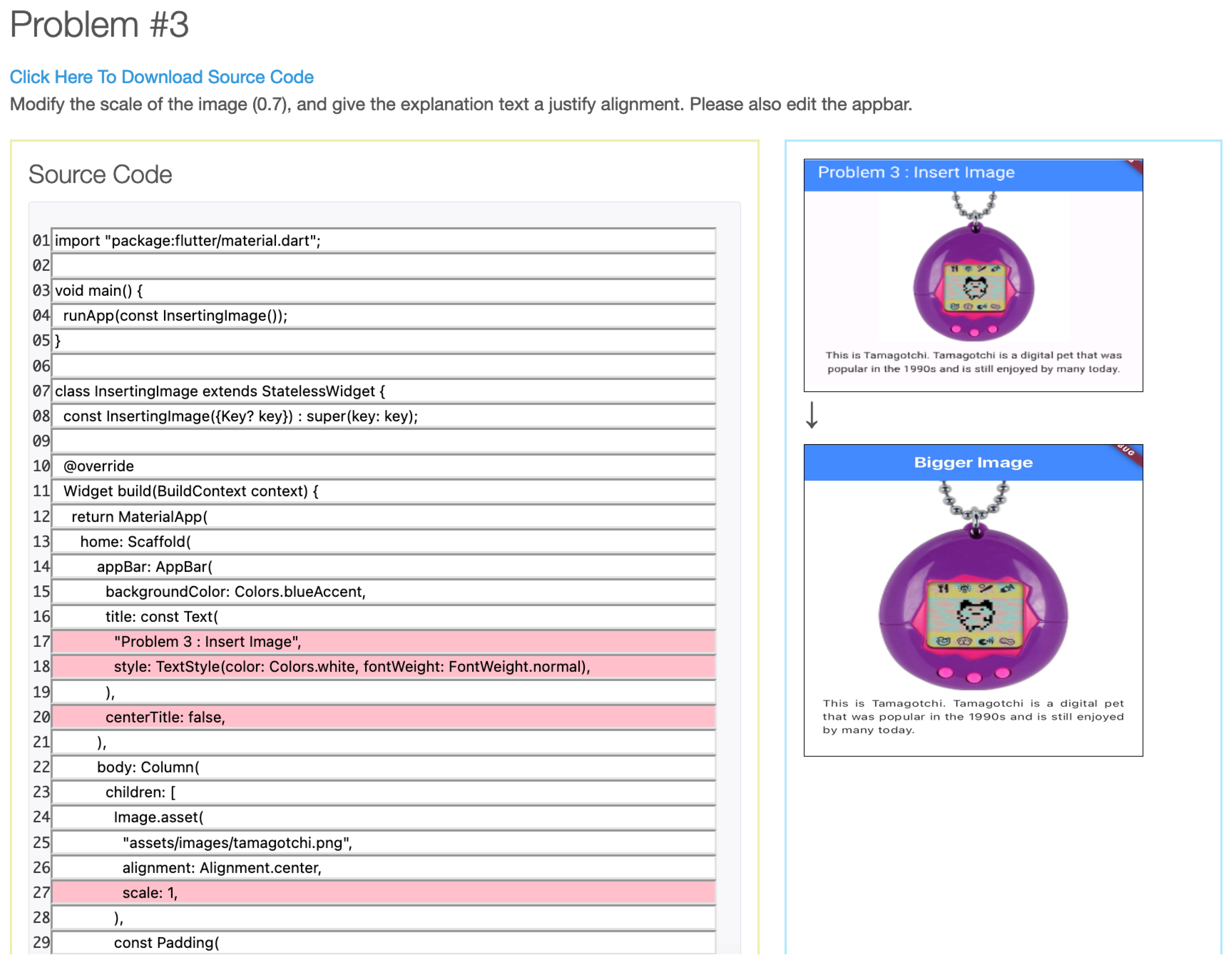Image resolution: width=1232 pixels, height=968 pixels.
Task: Click the Problem #3 page heading
Action: click(100, 25)
